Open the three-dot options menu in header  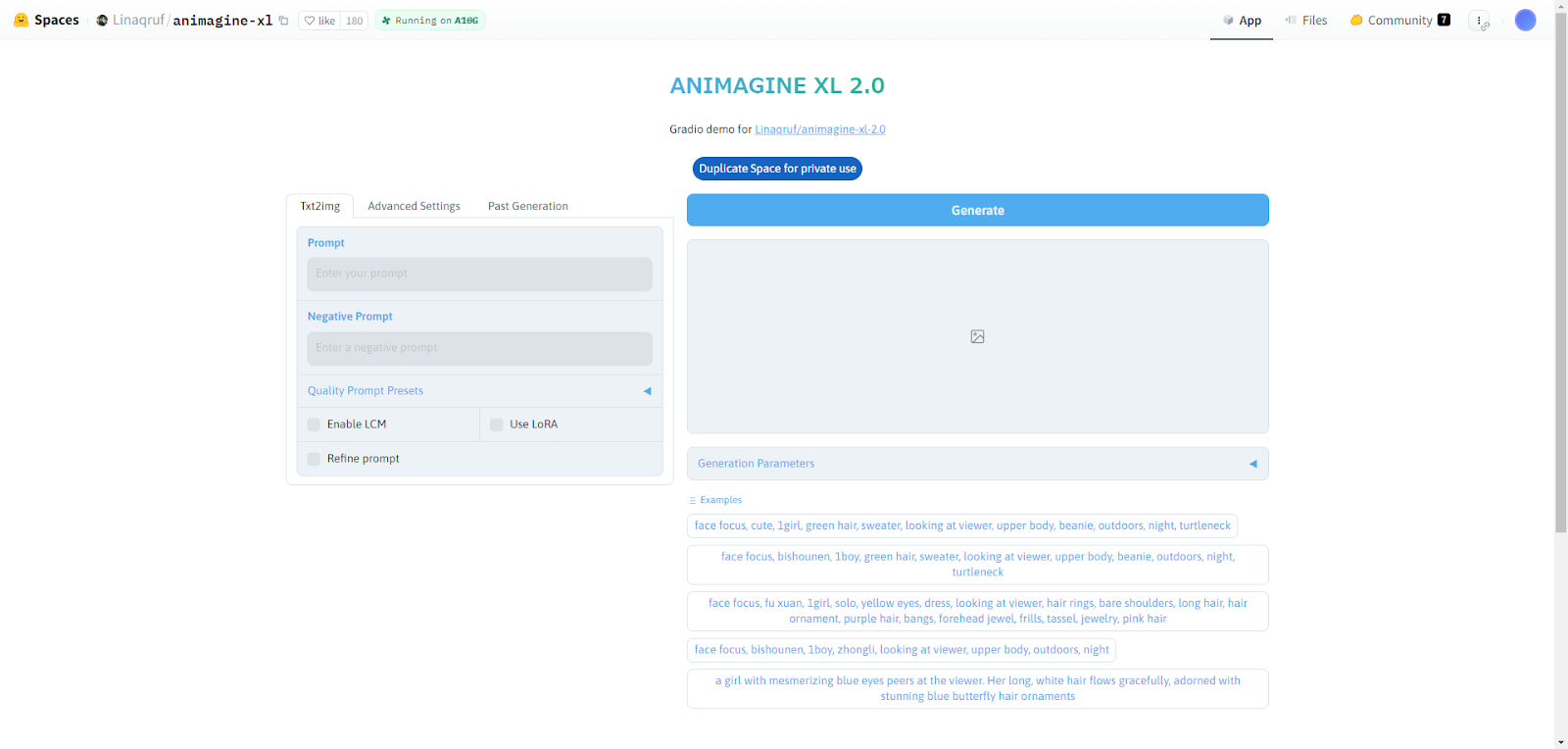pyautogui.click(x=1479, y=21)
